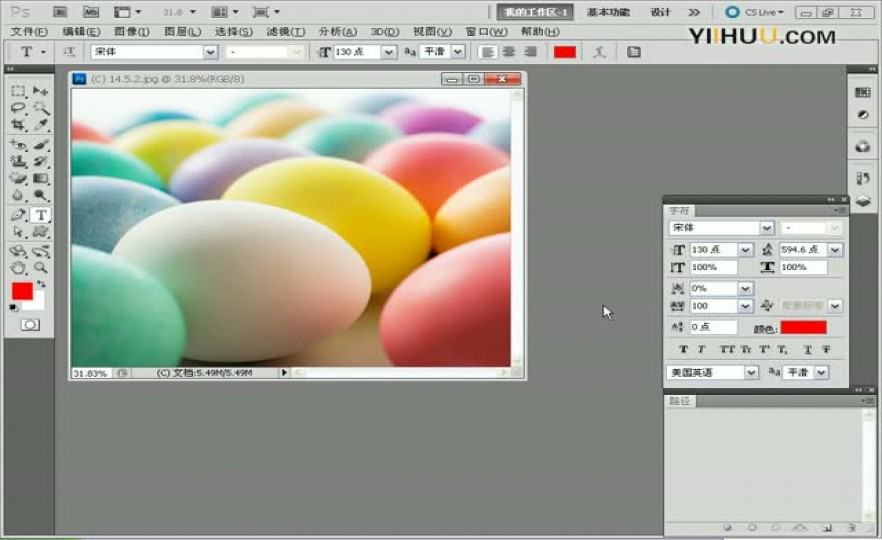Select the Move tool
882x540 pixels.
point(40,91)
